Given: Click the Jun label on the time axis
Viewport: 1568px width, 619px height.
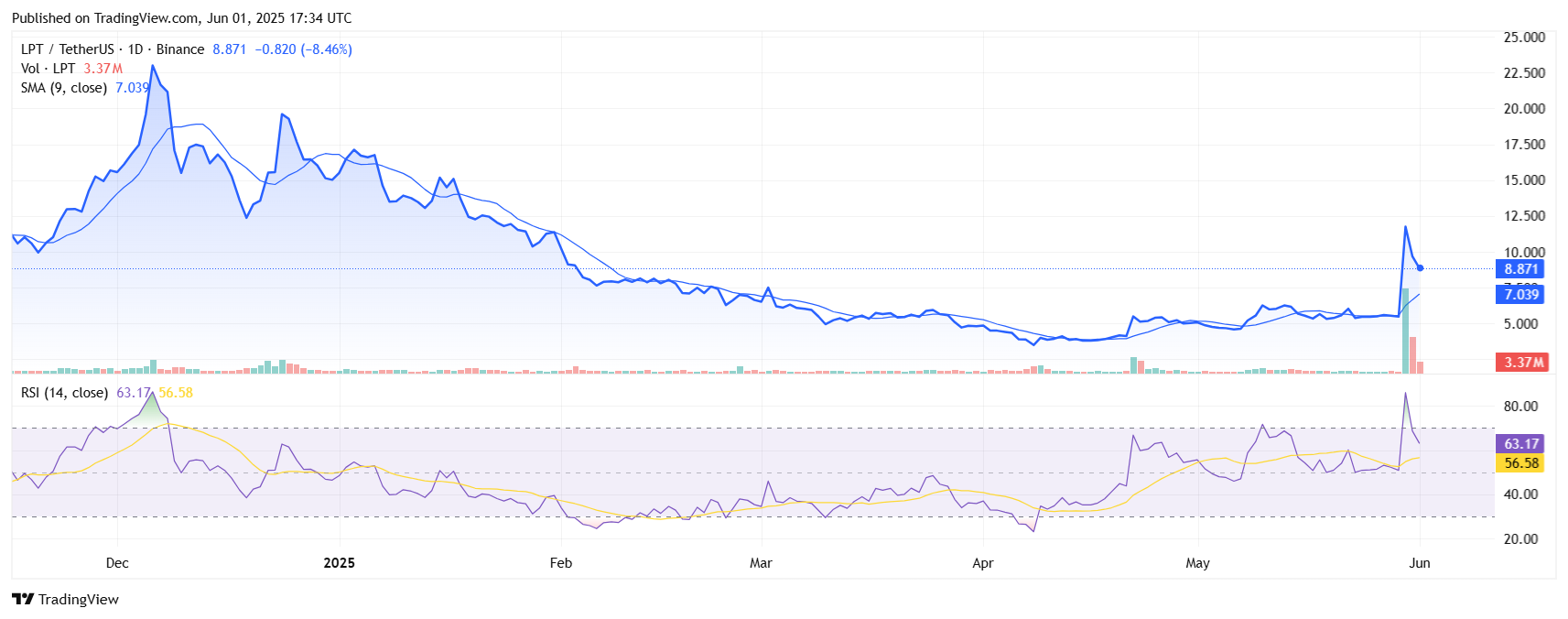Looking at the screenshot, I should [1419, 563].
